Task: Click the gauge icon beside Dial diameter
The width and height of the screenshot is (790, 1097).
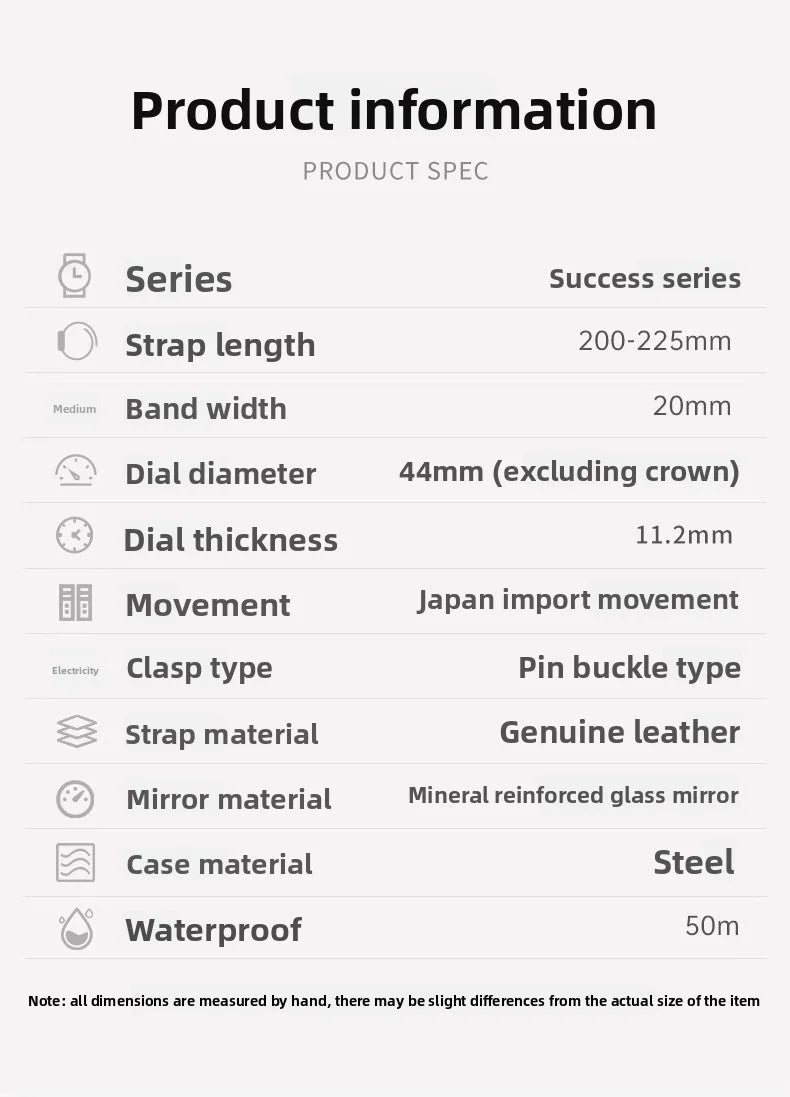Action: point(76,470)
